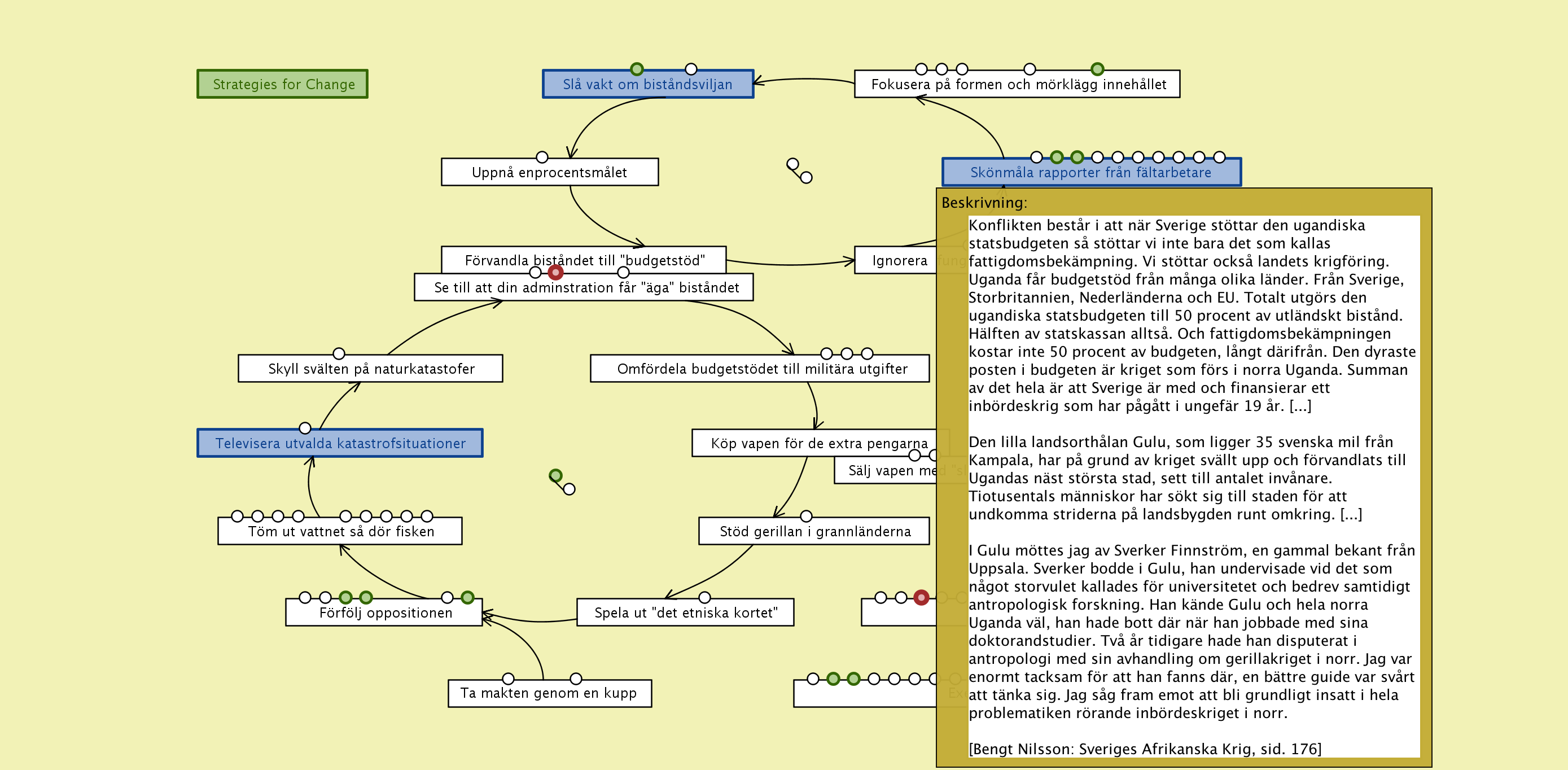1568x770 pixels.
Task: Click the marker on "Spela ut det etniska kortet"
Action: coord(704,597)
